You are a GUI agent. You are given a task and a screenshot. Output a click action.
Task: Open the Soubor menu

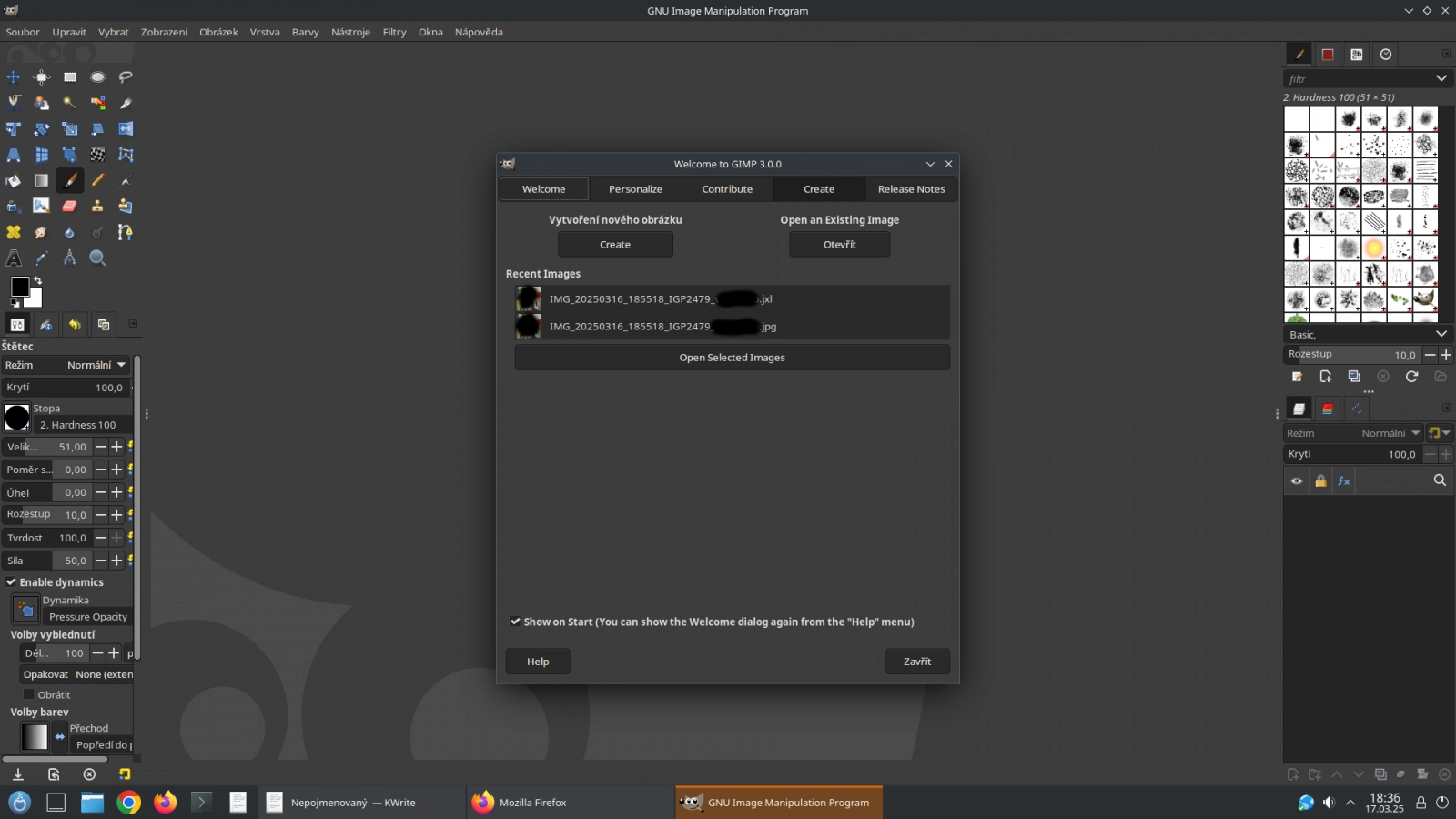point(23,32)
